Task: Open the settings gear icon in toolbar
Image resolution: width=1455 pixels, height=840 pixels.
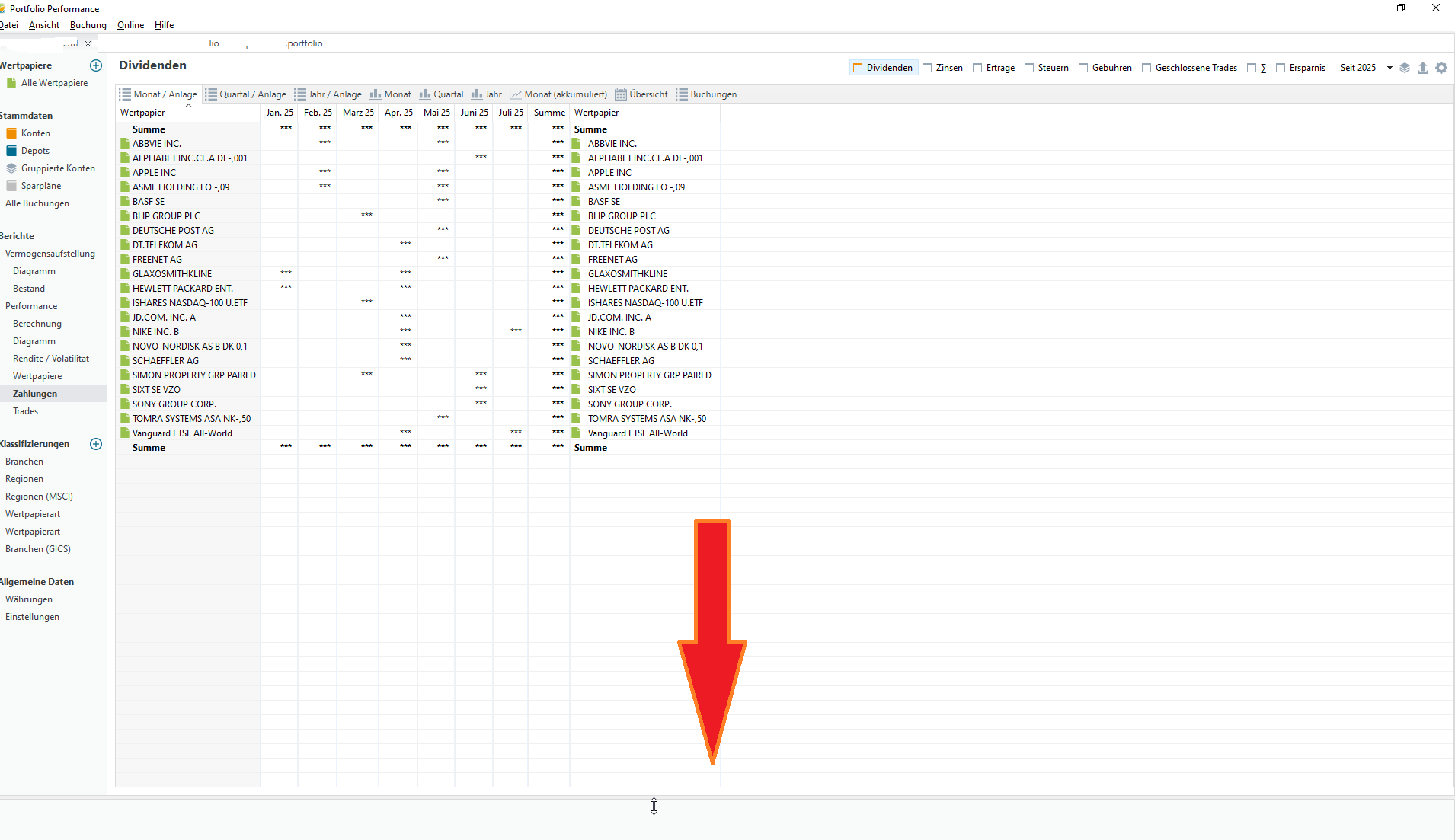Action: pyautogui.click(x=1441, y=68)
